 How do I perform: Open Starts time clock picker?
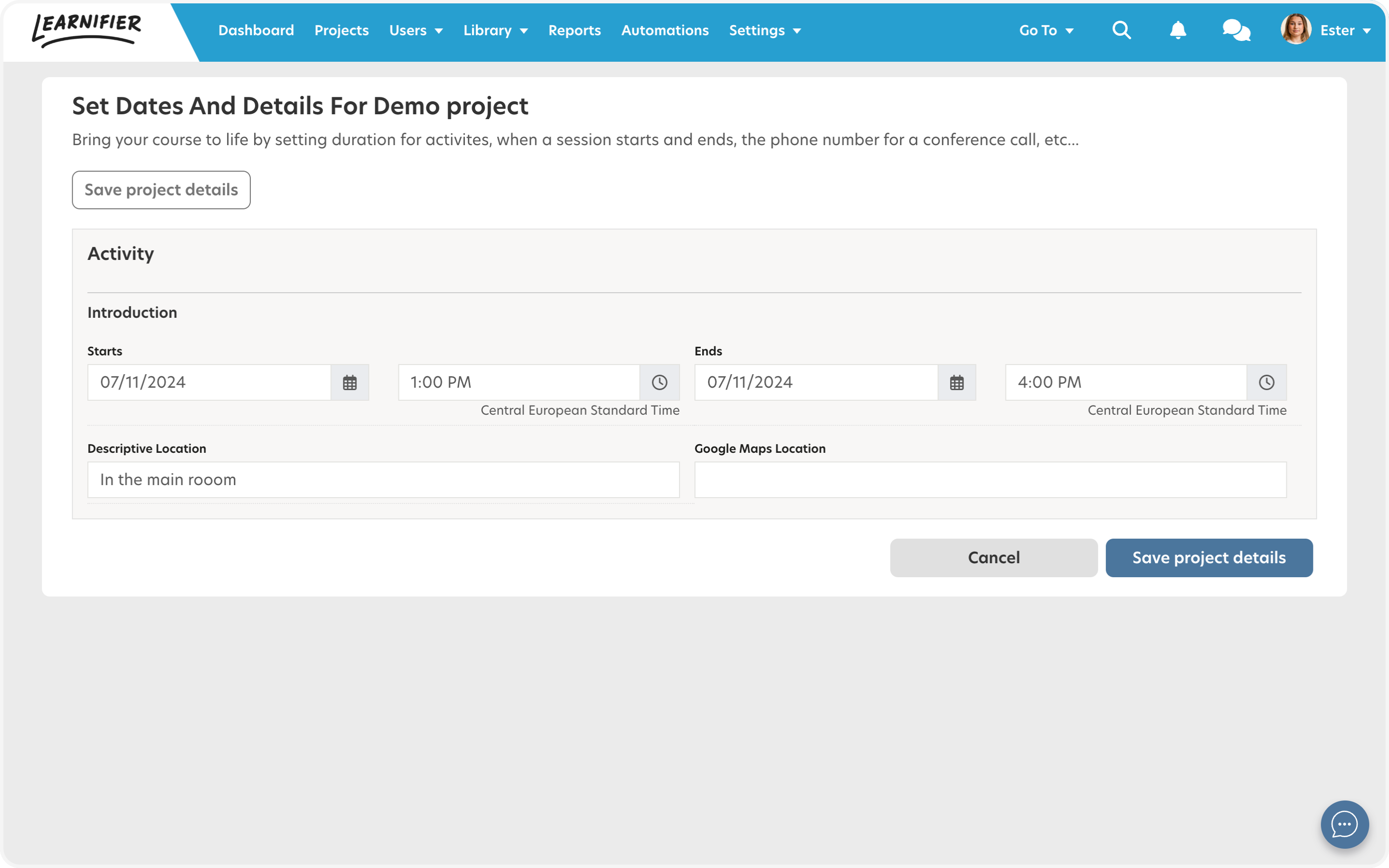(x=659, y=382)
